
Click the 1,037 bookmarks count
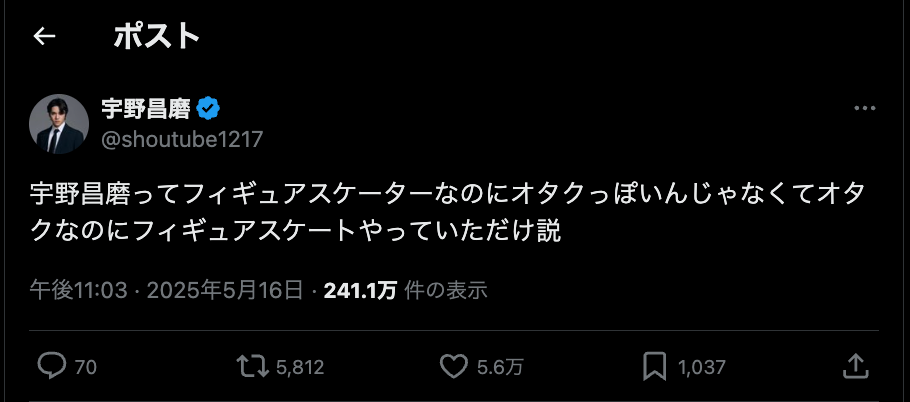pos(702,367)
